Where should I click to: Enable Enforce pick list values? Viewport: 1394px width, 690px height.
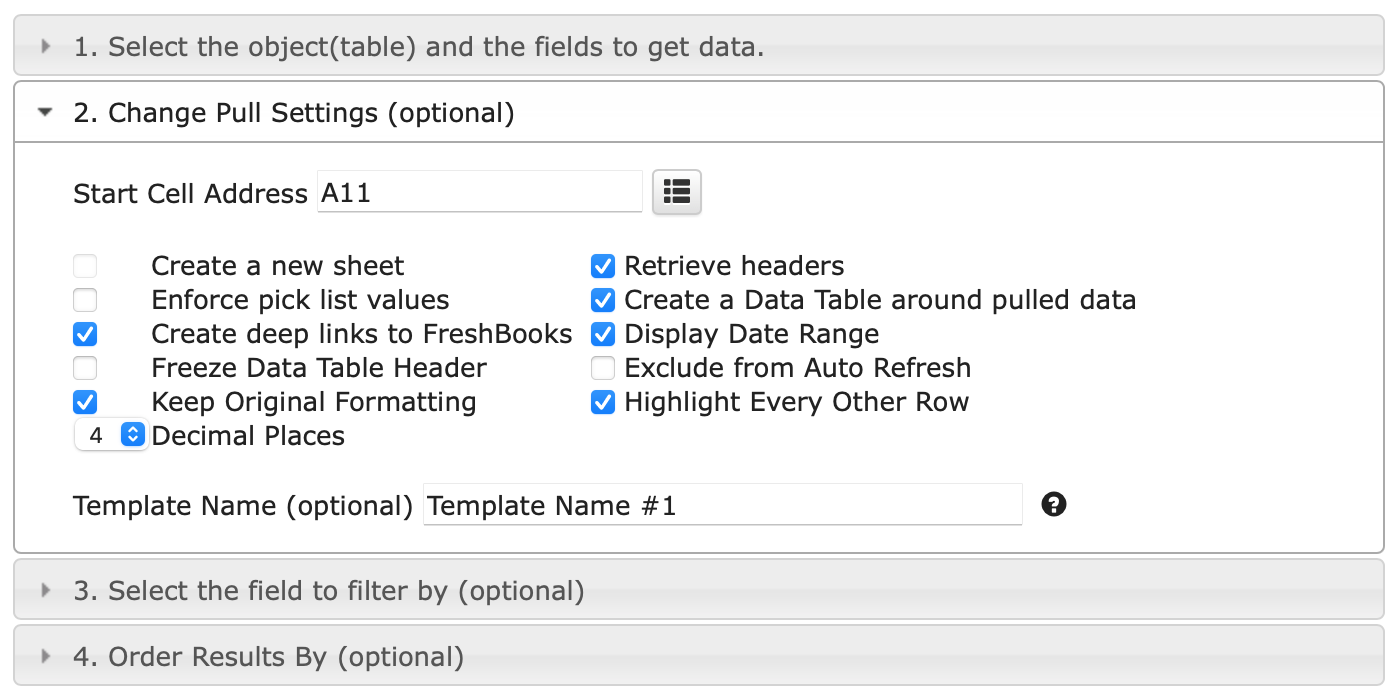[x=85, y=300]
